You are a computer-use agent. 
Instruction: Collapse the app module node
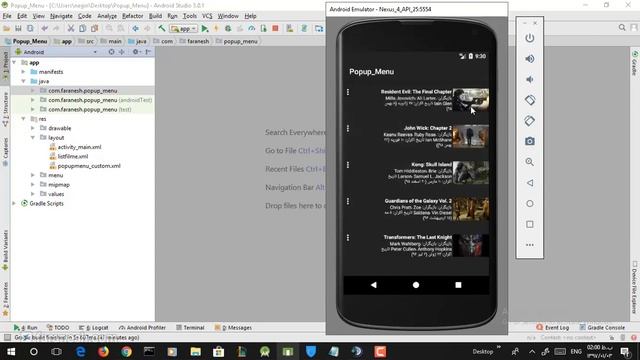pos(14,62)
